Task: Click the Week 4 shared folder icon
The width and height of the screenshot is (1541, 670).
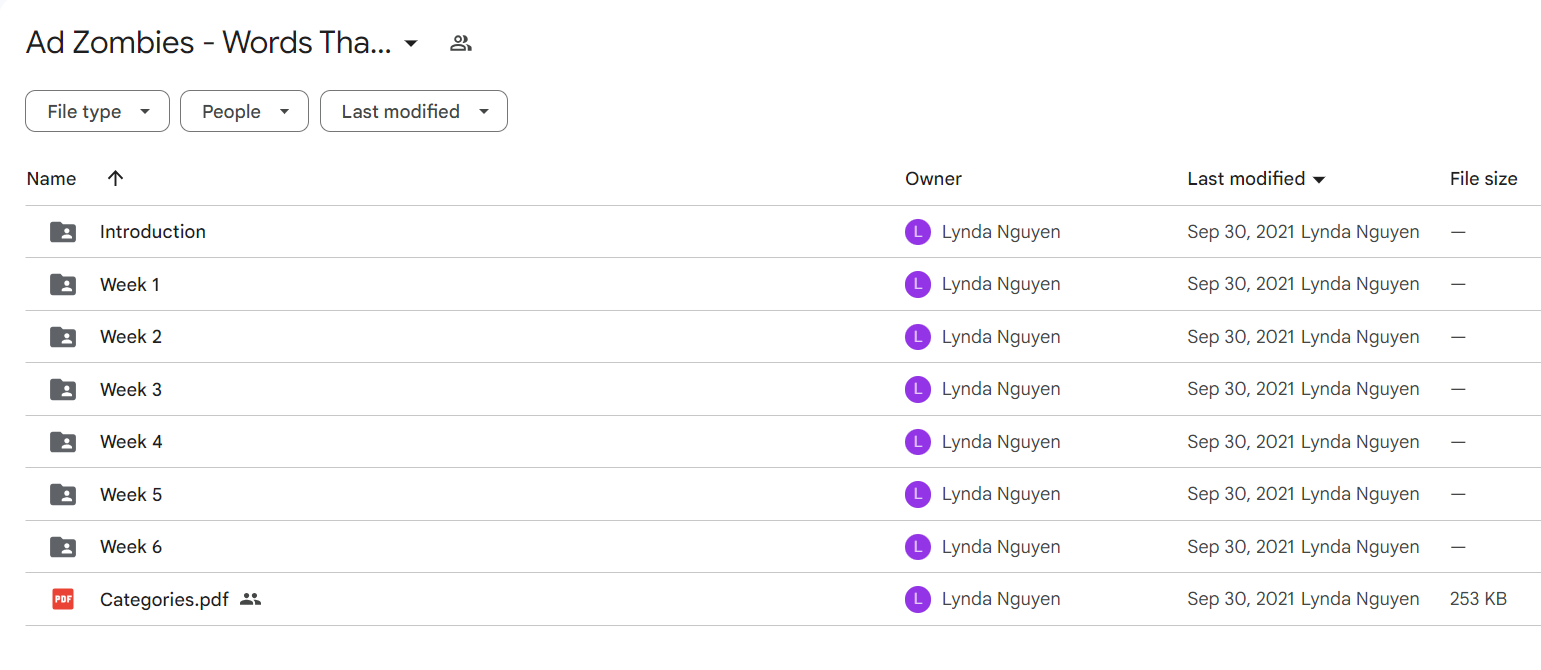Action: point(63,442)
